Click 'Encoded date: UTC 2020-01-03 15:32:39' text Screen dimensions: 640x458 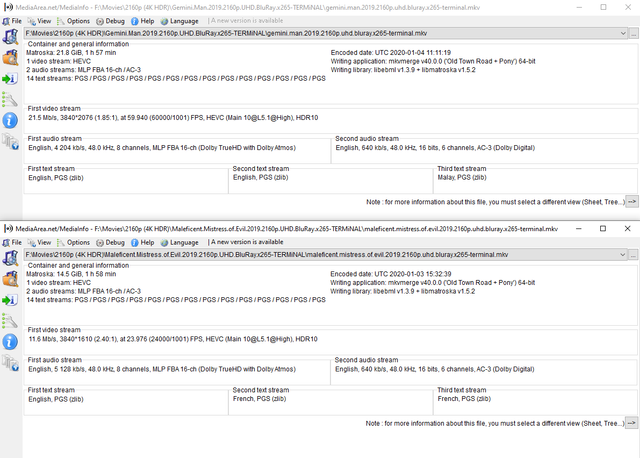tap(391, 273)
